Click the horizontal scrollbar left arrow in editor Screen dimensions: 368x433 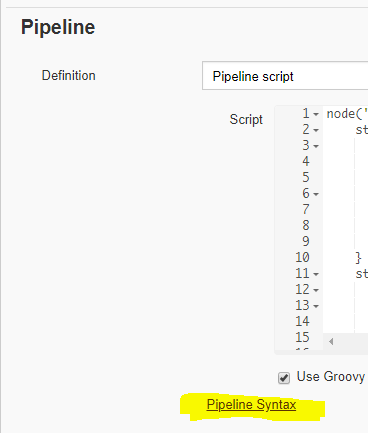tap(331, 341)
